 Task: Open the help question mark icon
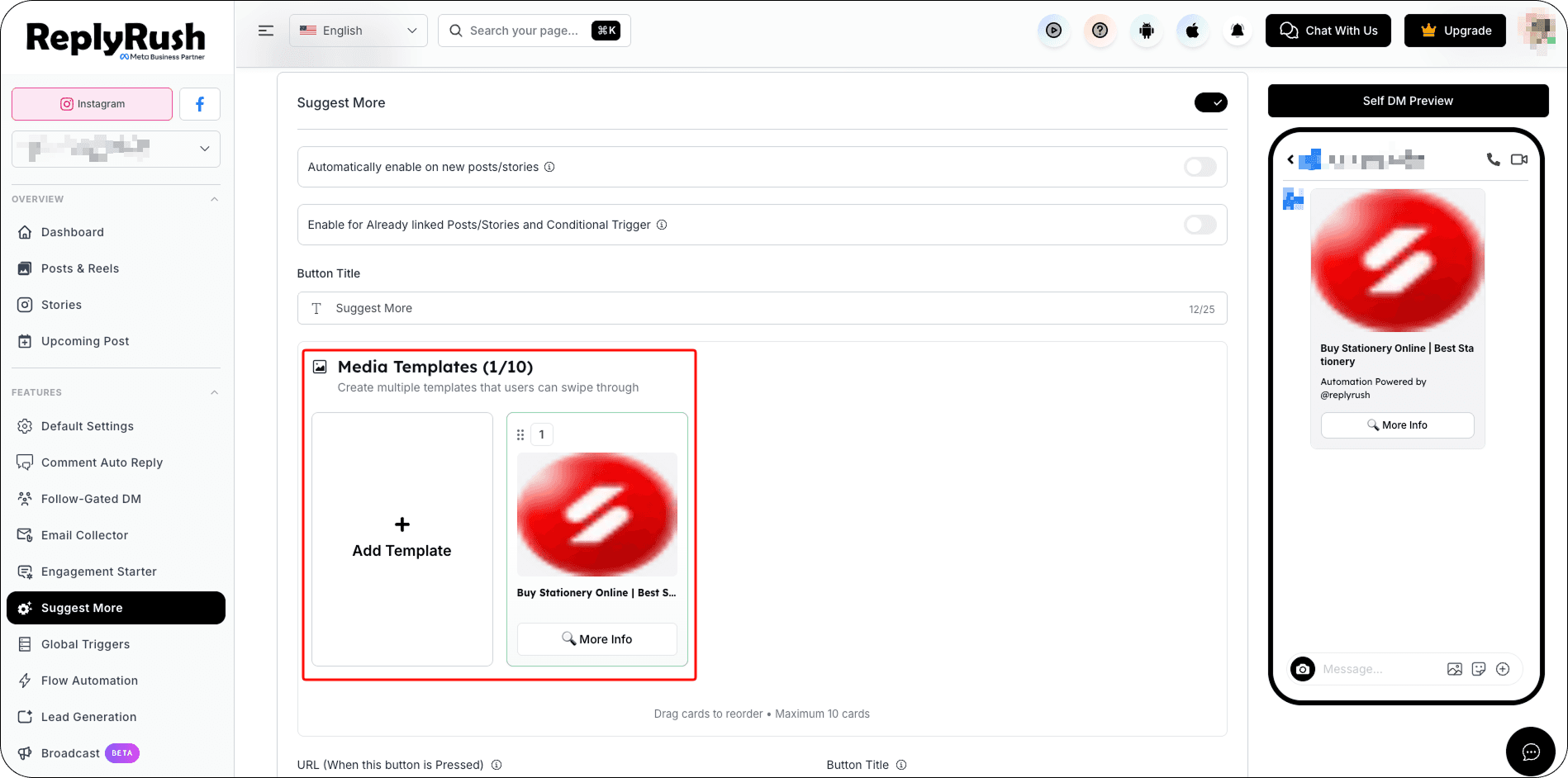pyautogui.click(x=1100, y=31)
